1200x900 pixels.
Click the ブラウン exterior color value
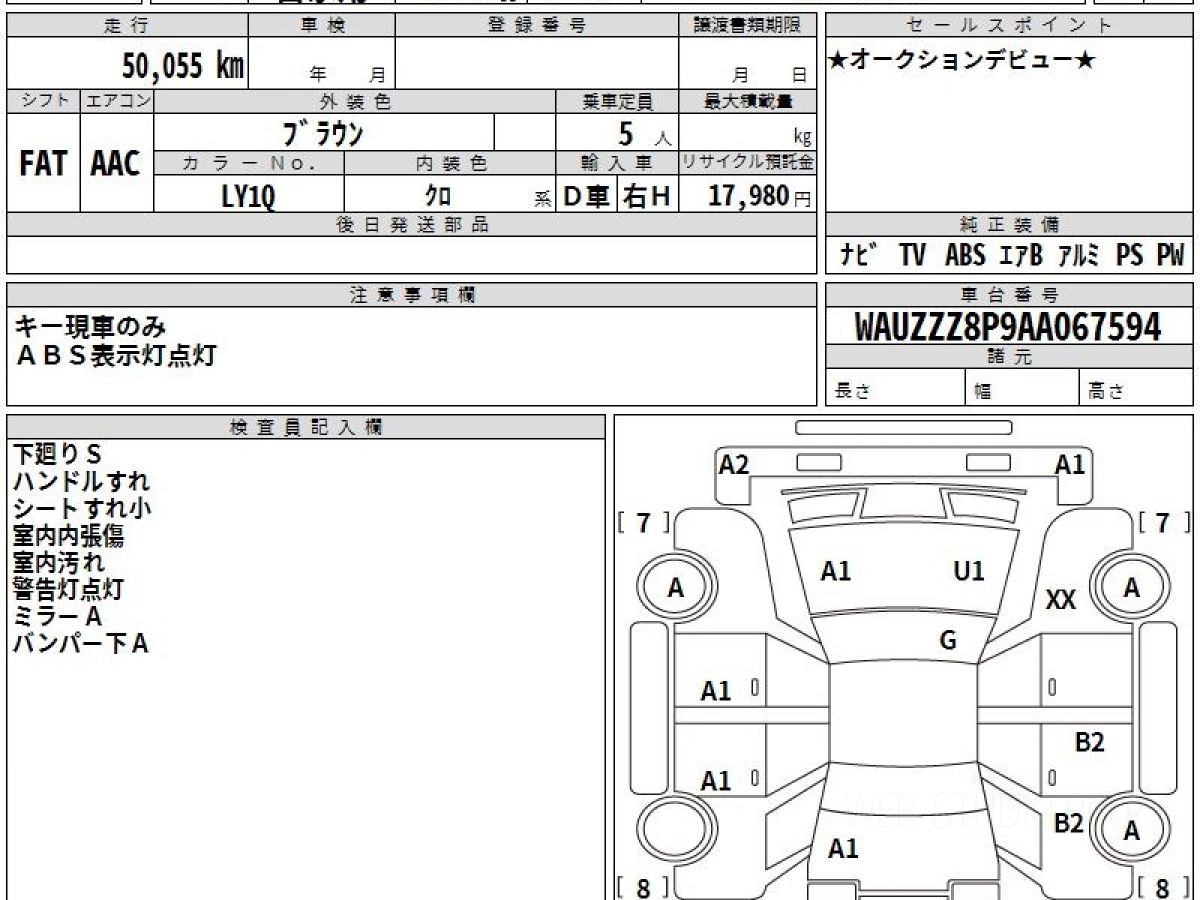point(322,132)
